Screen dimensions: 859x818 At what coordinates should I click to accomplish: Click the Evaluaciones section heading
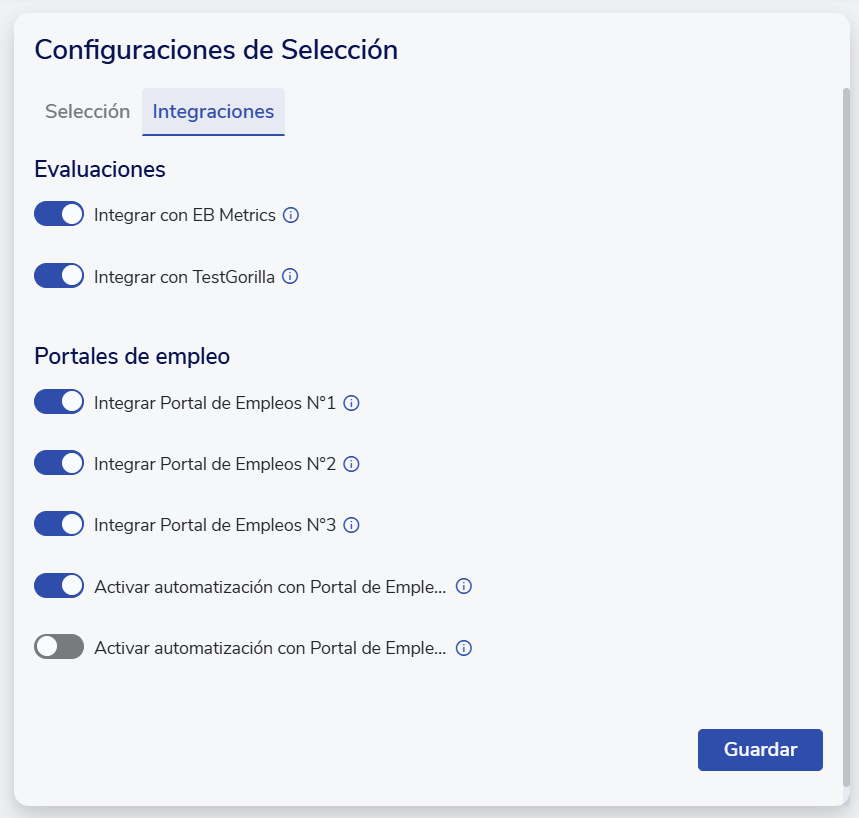[x=100, y=169]
